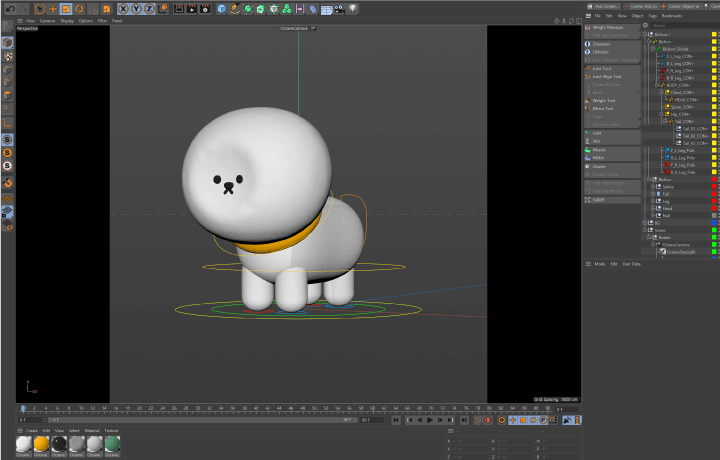Open the floor environment grid icon
Viewport: 720px width, 460px height.
(326, 9)
